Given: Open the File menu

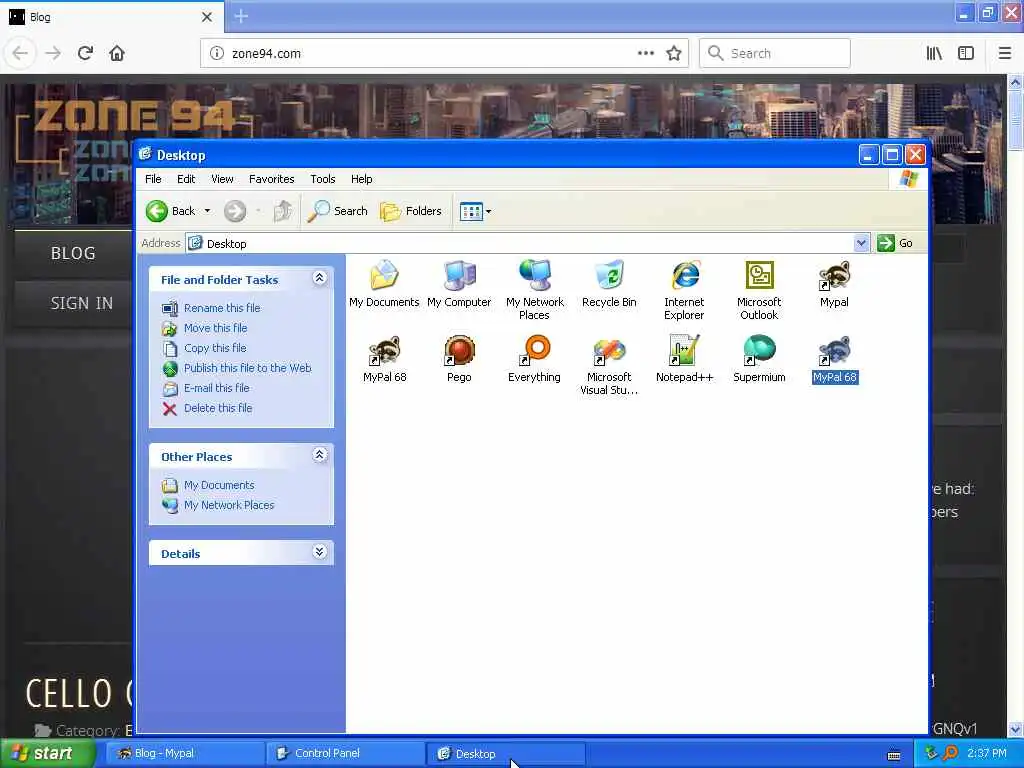Looking at the screenshot, I should point(153,179).
